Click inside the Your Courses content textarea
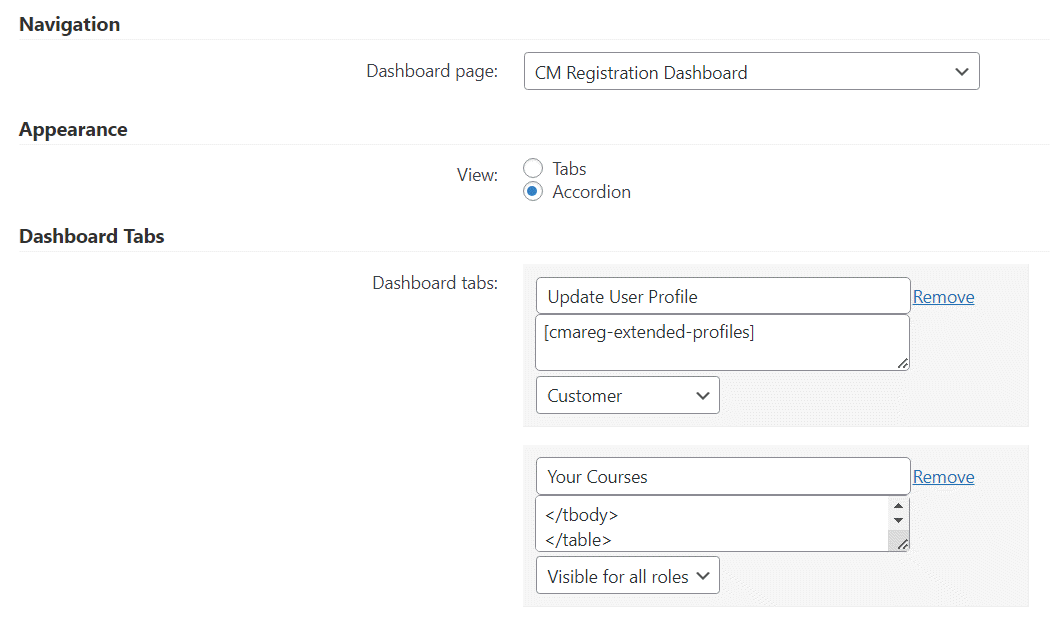Image resolution: width=1050 pixels, height=620 pixels. (x=712, y=524)
